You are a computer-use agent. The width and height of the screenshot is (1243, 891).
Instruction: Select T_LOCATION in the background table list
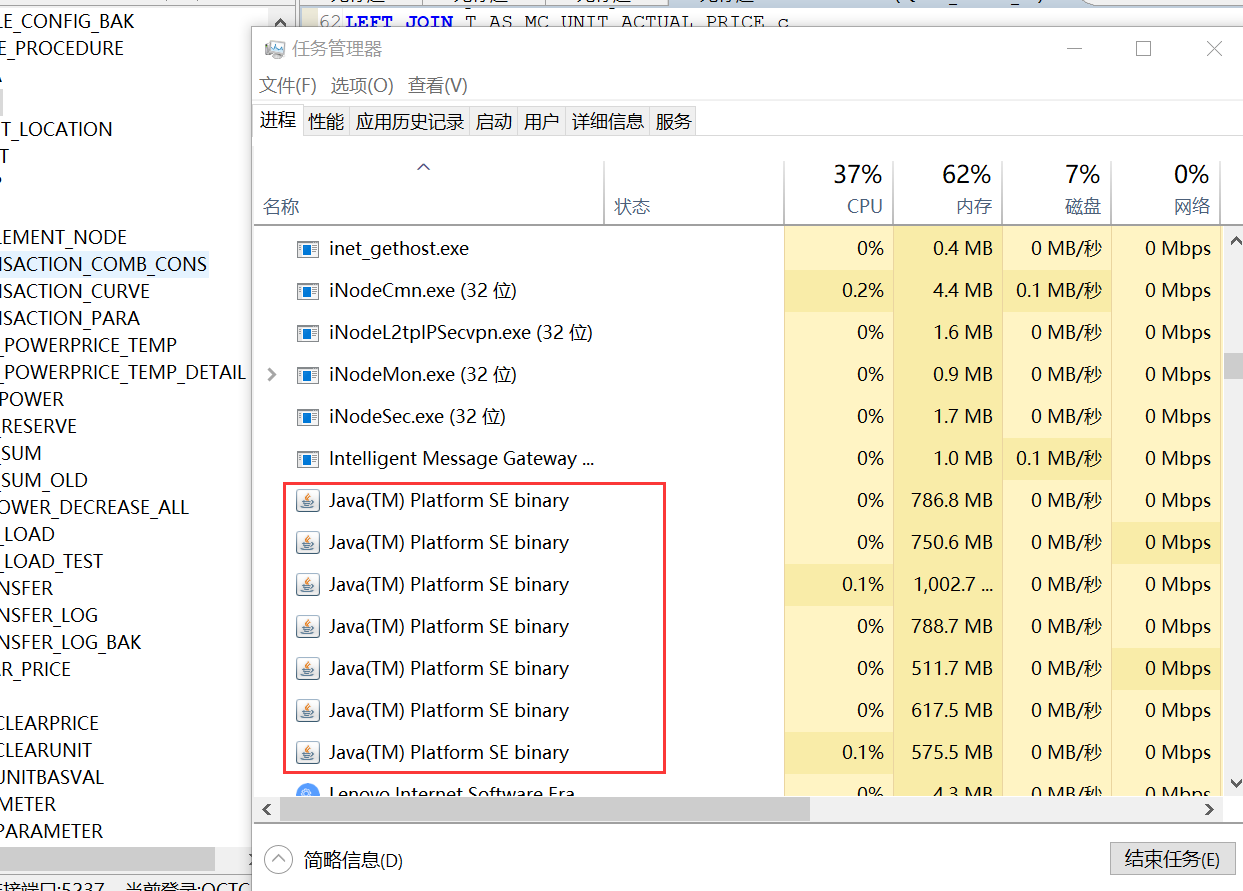click(x=56, y=129)
